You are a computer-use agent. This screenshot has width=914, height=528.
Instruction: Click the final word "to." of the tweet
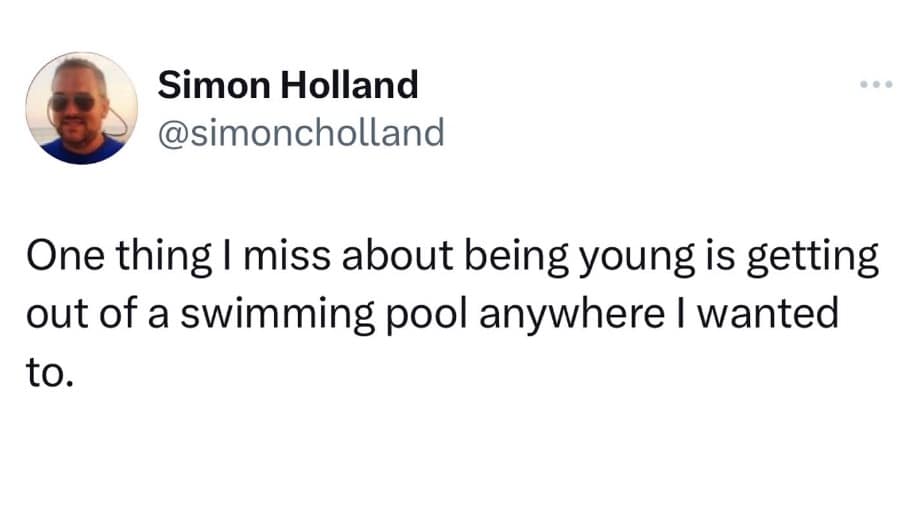pyautogui.click(x=49, y=372)
